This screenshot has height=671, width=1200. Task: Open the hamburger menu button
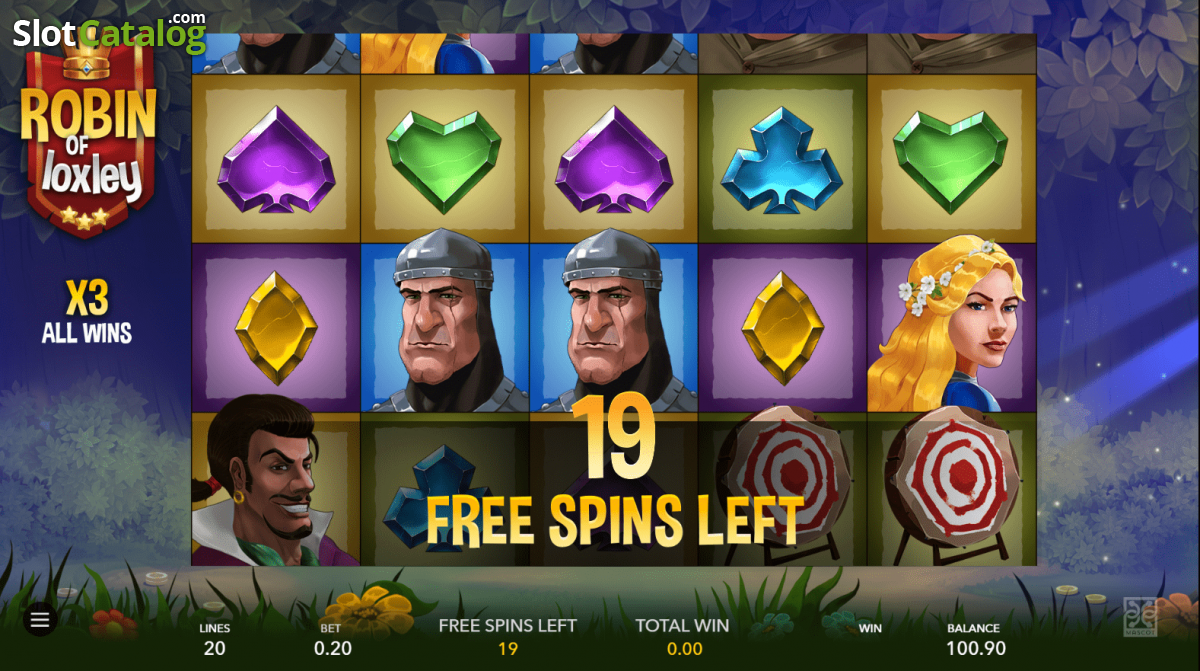pos(40,620)
